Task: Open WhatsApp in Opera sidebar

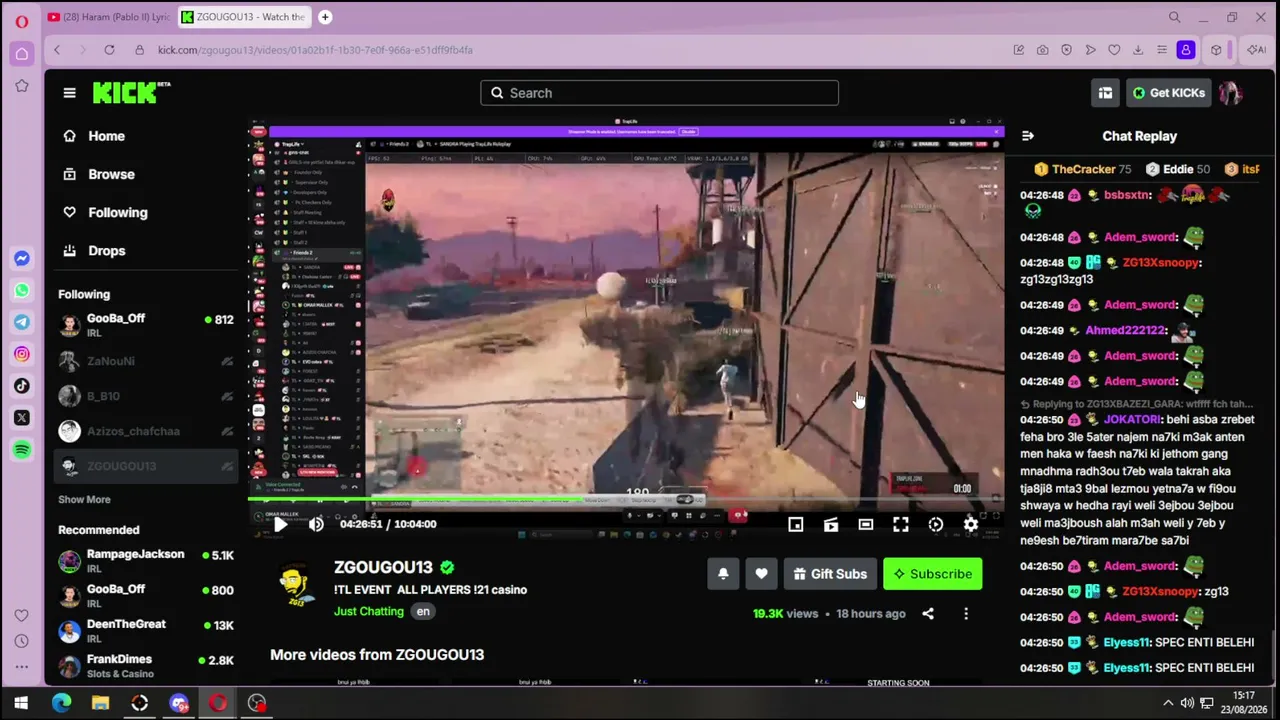Action: pos(21,291)
